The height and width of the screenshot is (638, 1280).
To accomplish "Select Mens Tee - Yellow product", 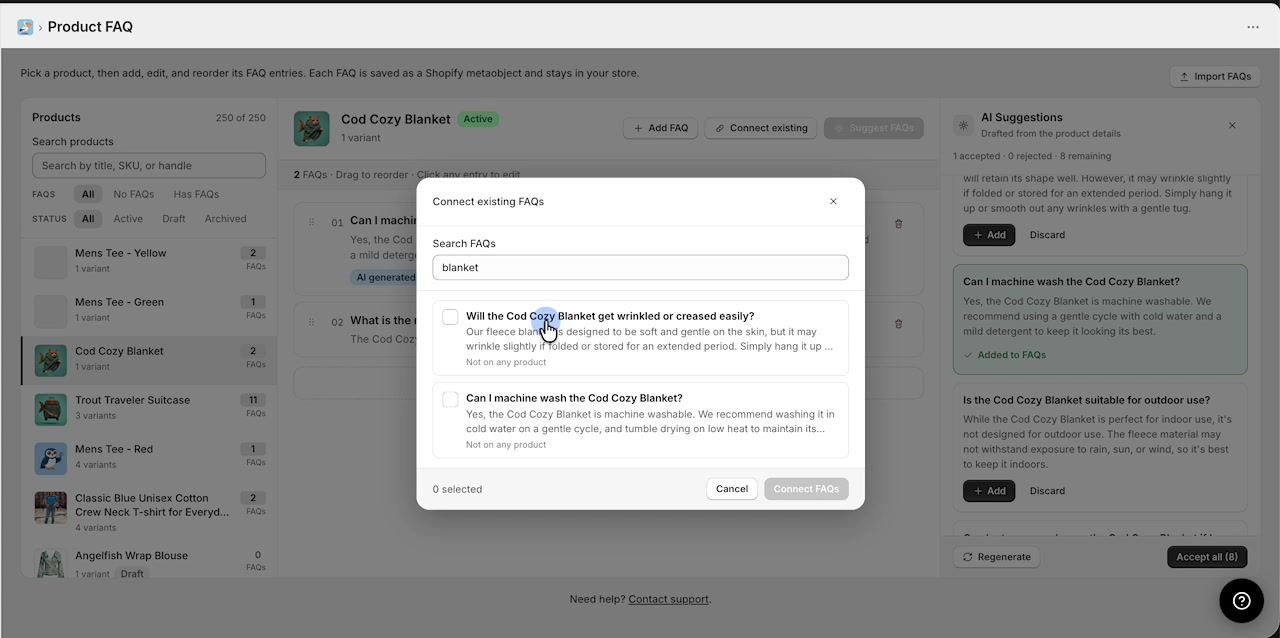I will [149, 262].
